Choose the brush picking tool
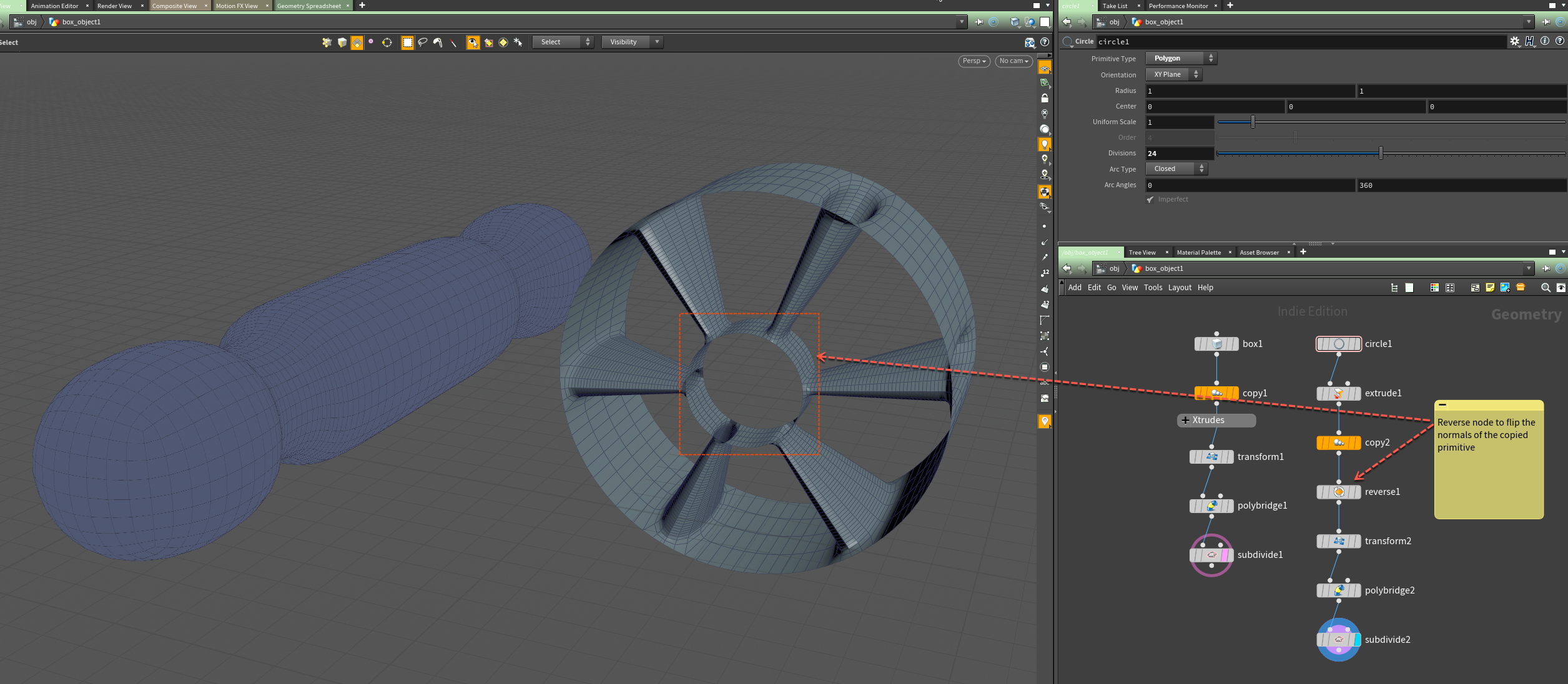 438,42
